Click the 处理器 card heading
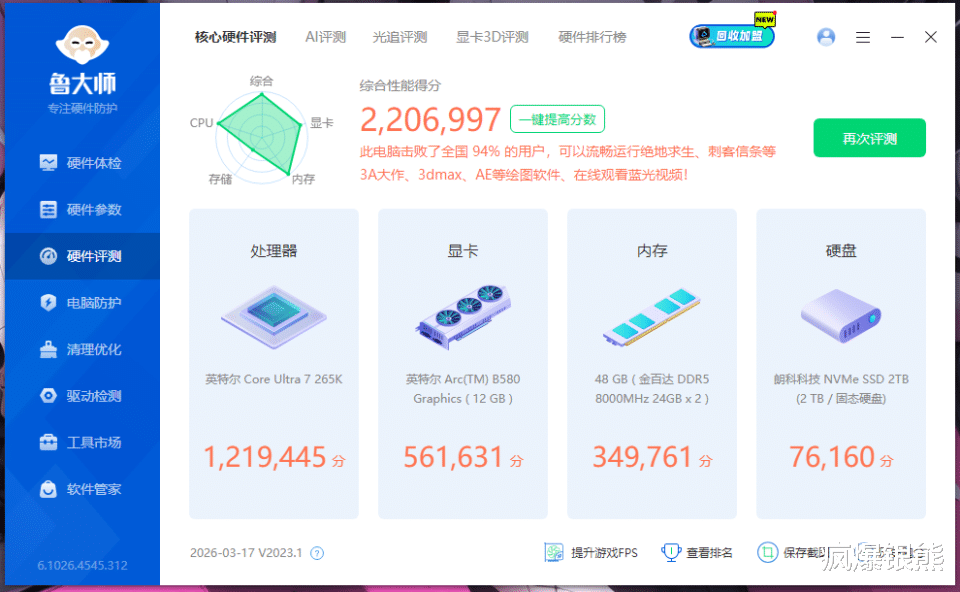Viewport: 960px width, 592px height. pyautogui.click(x=274, y=250)
